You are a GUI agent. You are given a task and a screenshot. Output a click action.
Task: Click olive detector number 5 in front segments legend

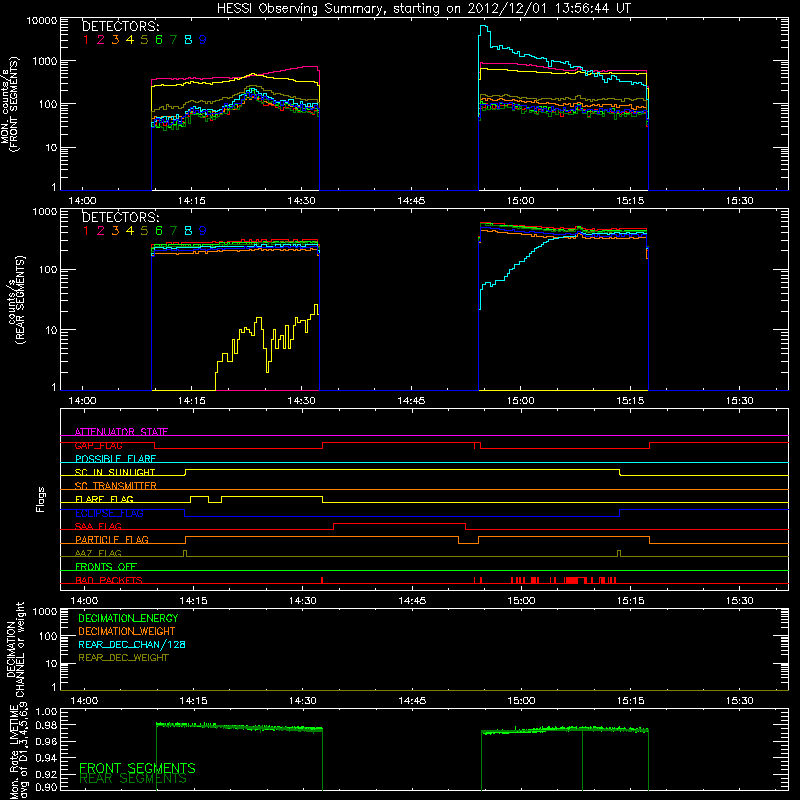point(144,40)
